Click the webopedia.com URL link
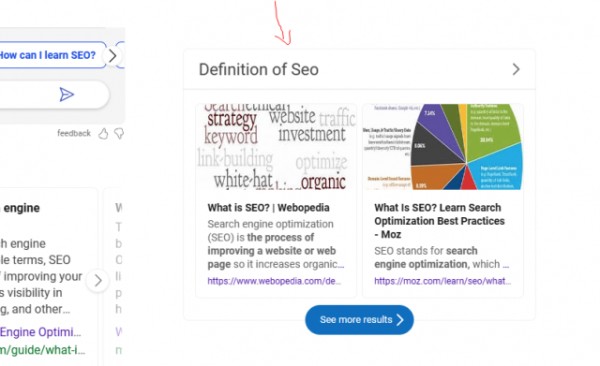This screenshot has width=600, height=366. pos(274,281)
